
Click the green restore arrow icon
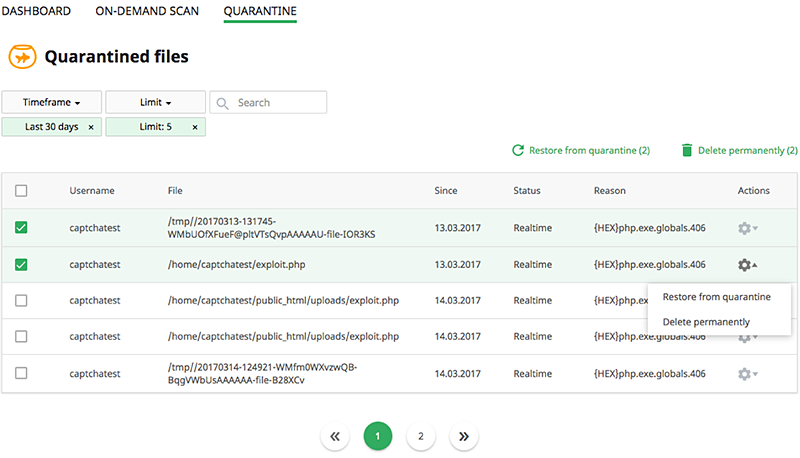point(518,150)
